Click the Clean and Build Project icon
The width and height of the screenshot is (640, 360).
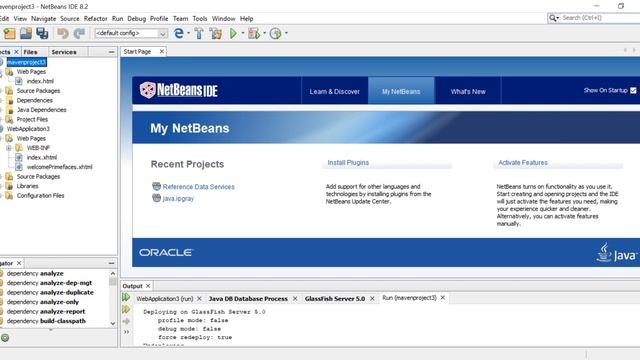pos(216,33)
